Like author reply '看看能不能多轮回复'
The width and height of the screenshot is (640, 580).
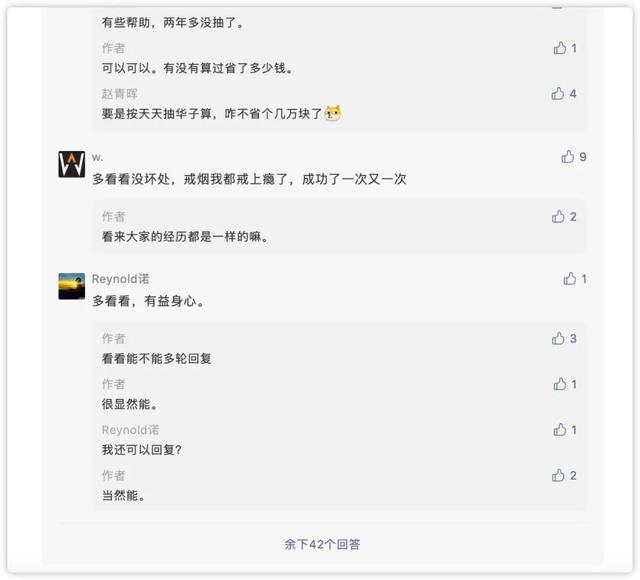click(559, 339)
